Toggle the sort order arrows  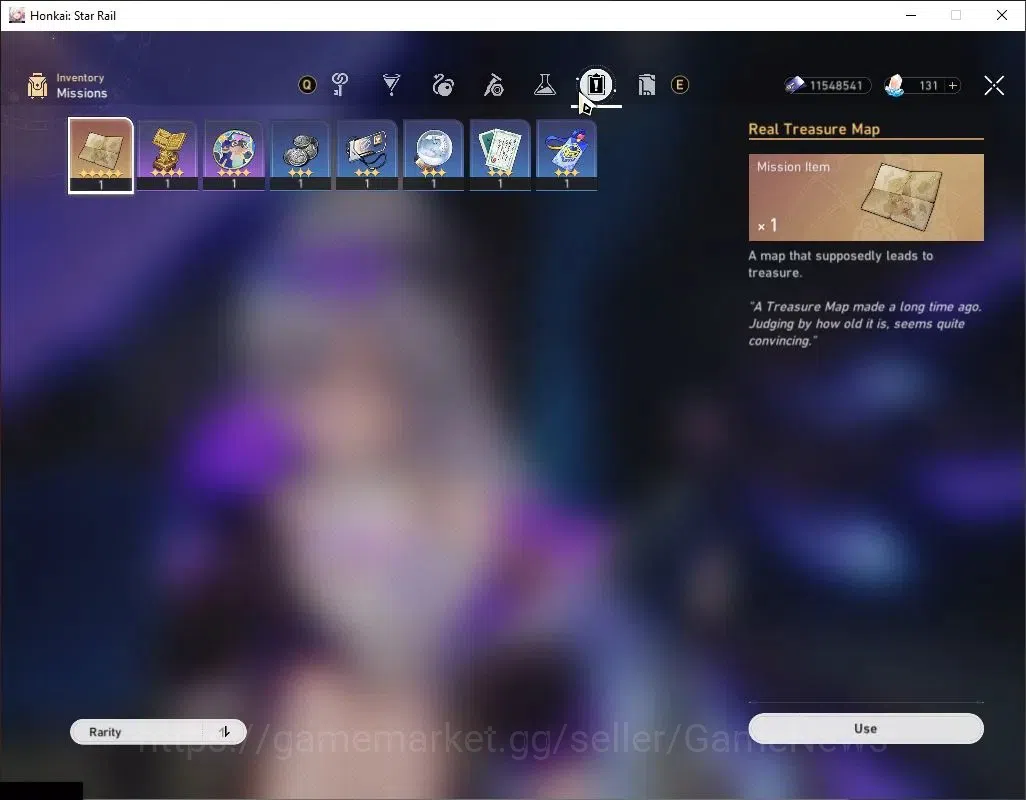click(224, 732)
